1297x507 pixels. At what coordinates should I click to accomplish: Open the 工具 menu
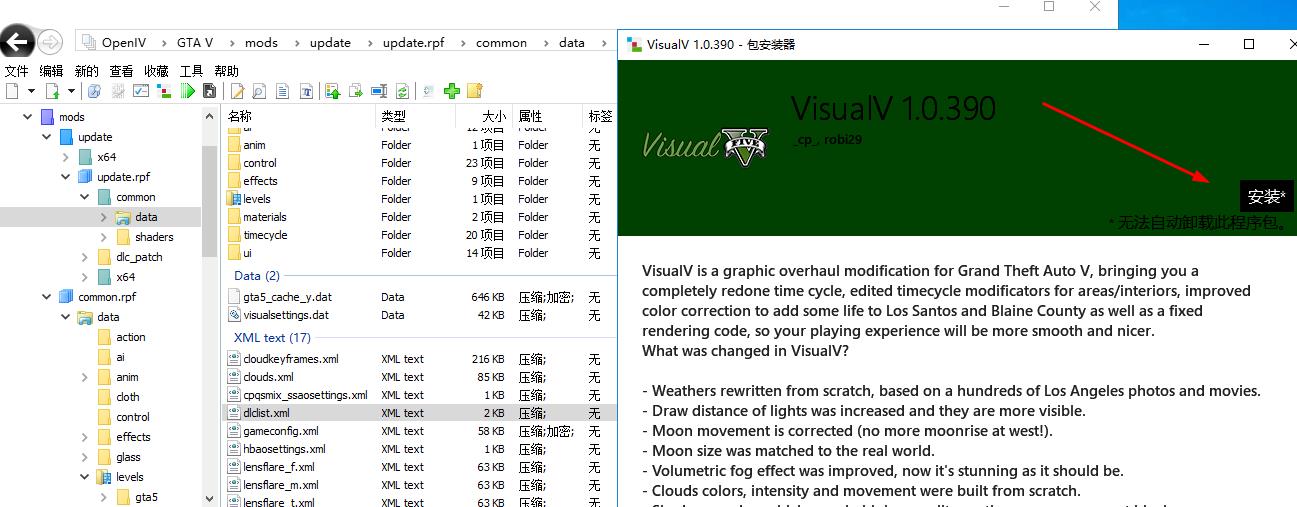(x=191, y=71)
